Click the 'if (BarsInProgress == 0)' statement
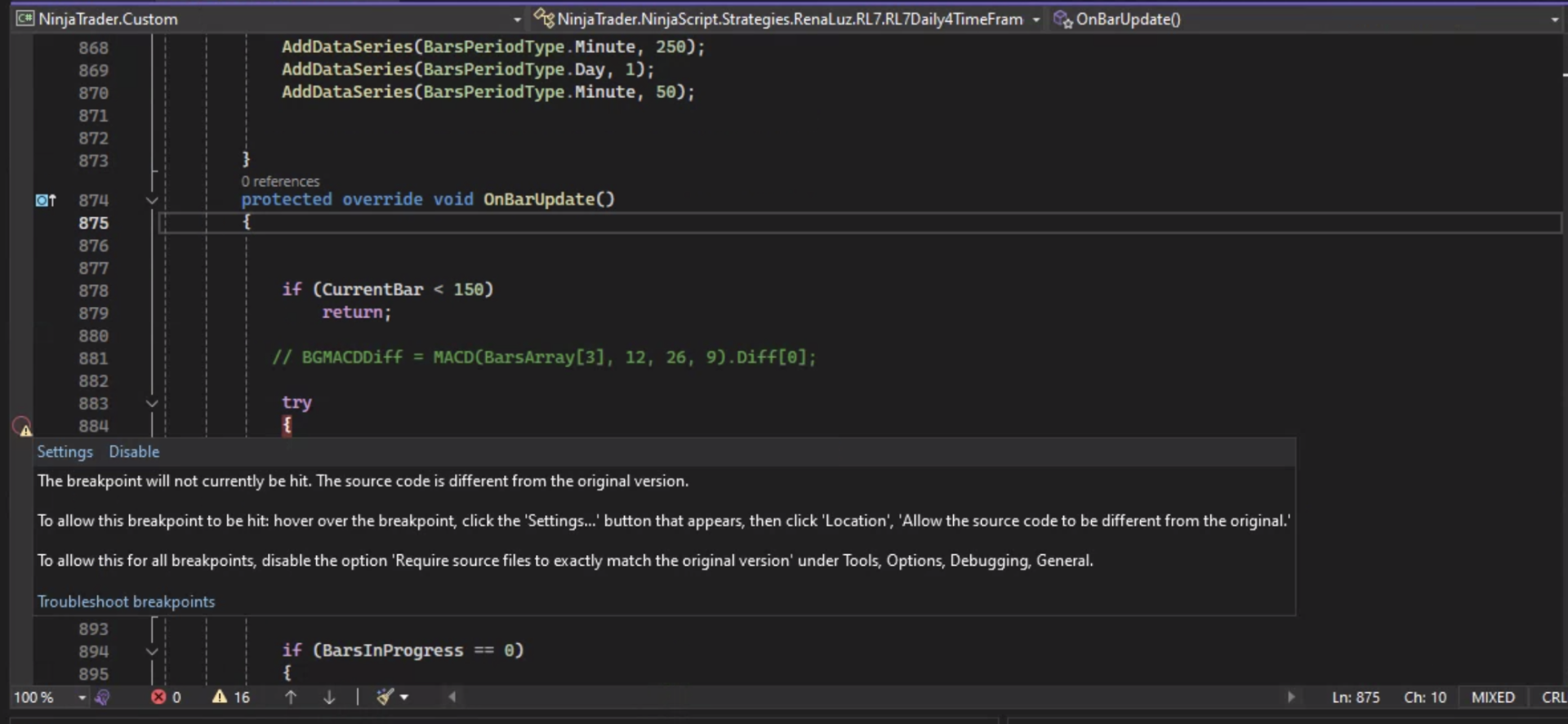 (x=403, y=651)
